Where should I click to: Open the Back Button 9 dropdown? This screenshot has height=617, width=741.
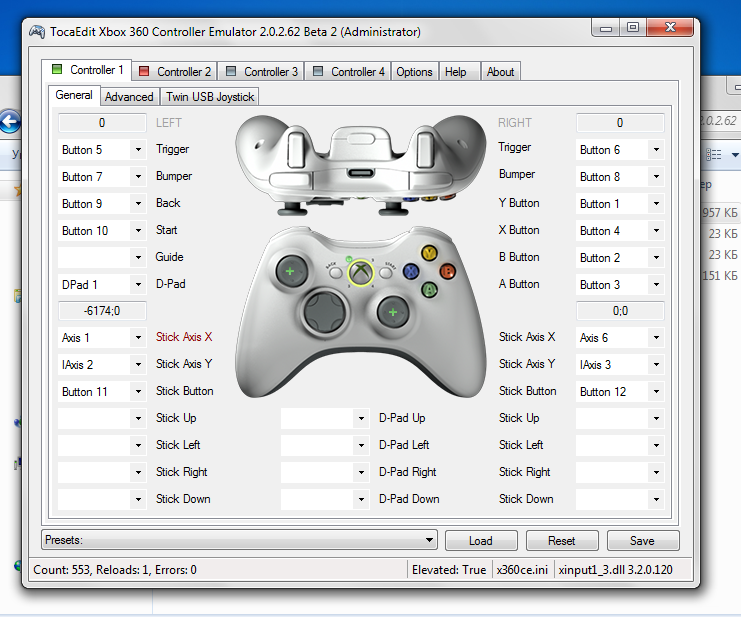tap(138, 204)
